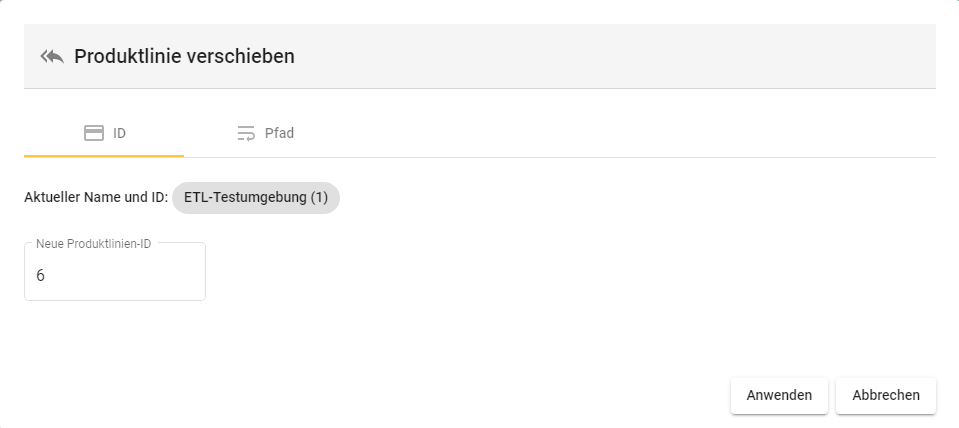959x428 pixels.
Task: Cancel the dialog with Abbrechen
Action: 885,395
